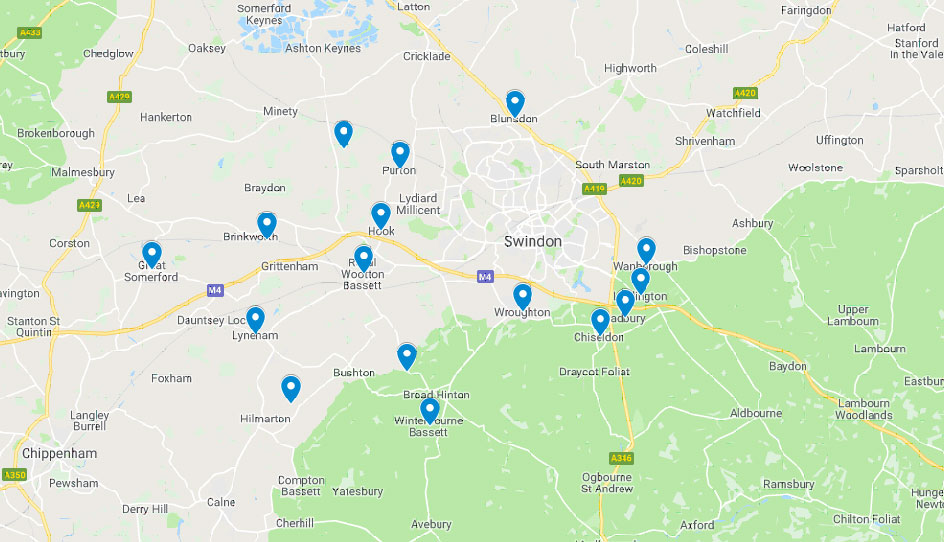944x542 pixels.
Task: Open the pin at Hook
Action: 380,216
